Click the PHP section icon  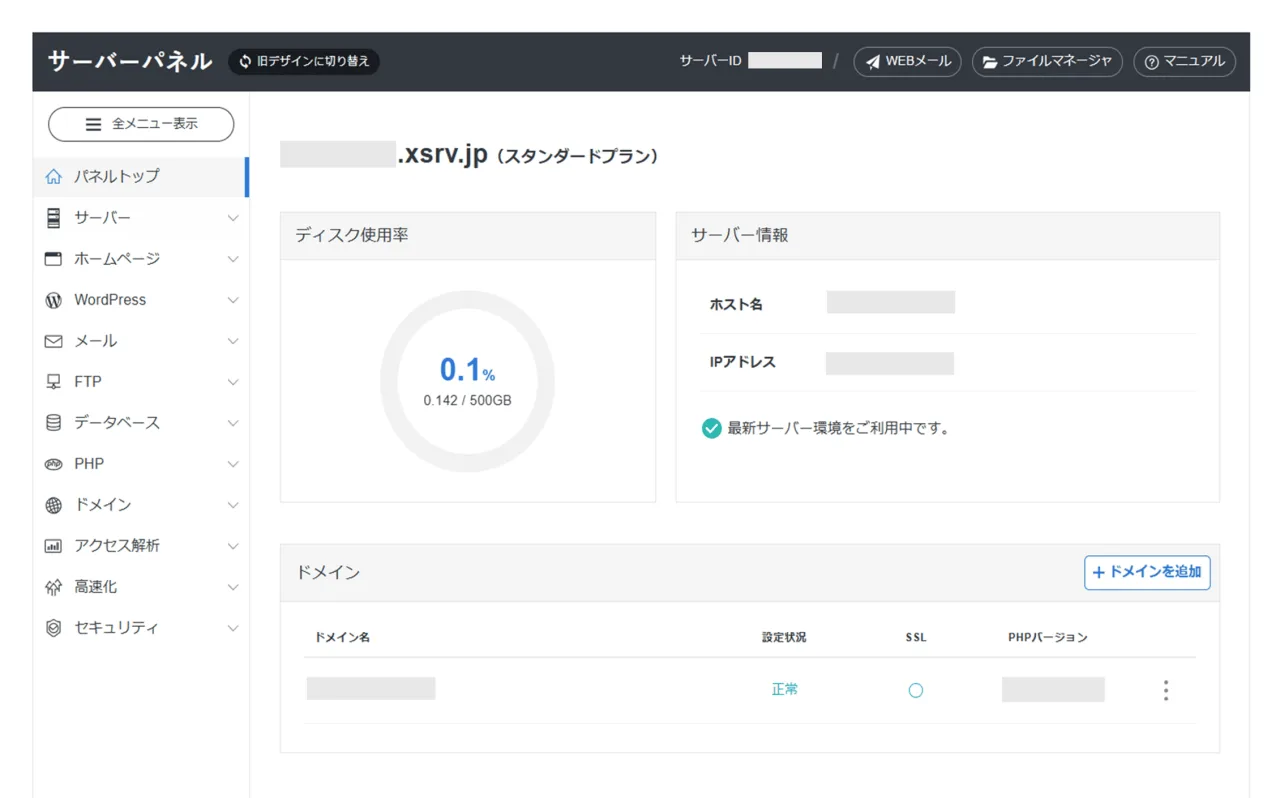51,463
